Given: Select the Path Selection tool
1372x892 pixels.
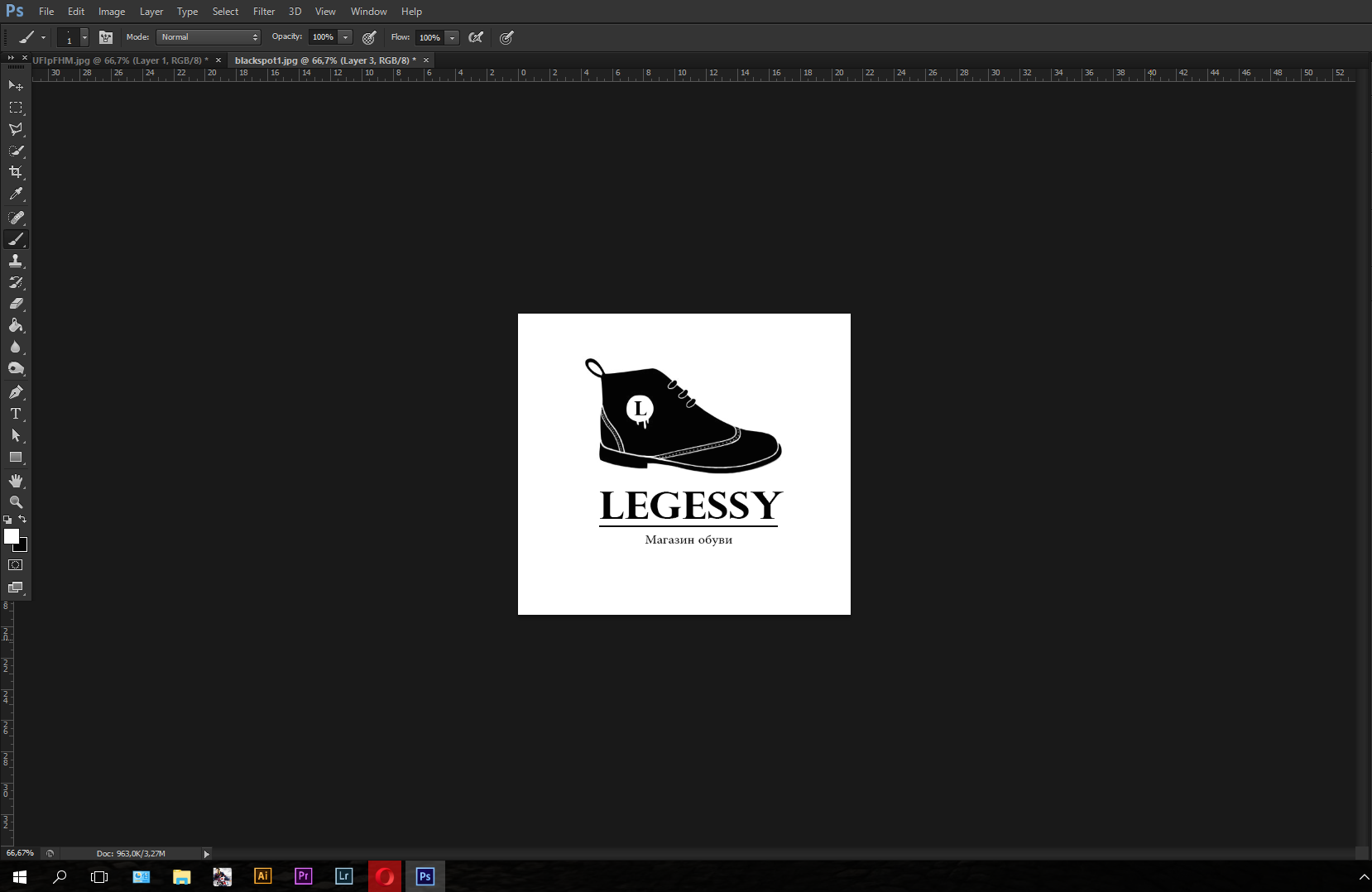Looking at the screenshot, I should point(16,435).
